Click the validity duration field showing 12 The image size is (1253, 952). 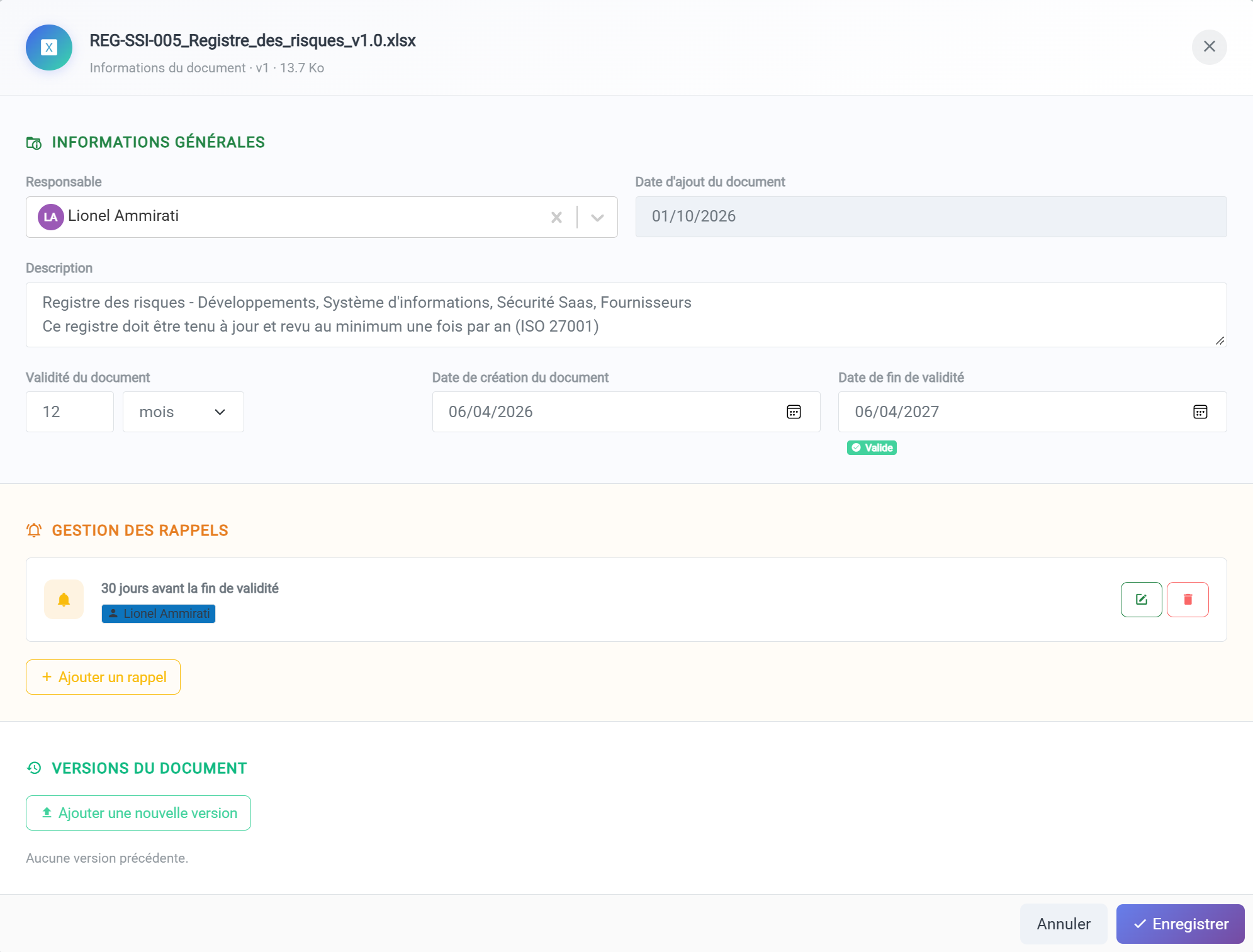point(70,412)
